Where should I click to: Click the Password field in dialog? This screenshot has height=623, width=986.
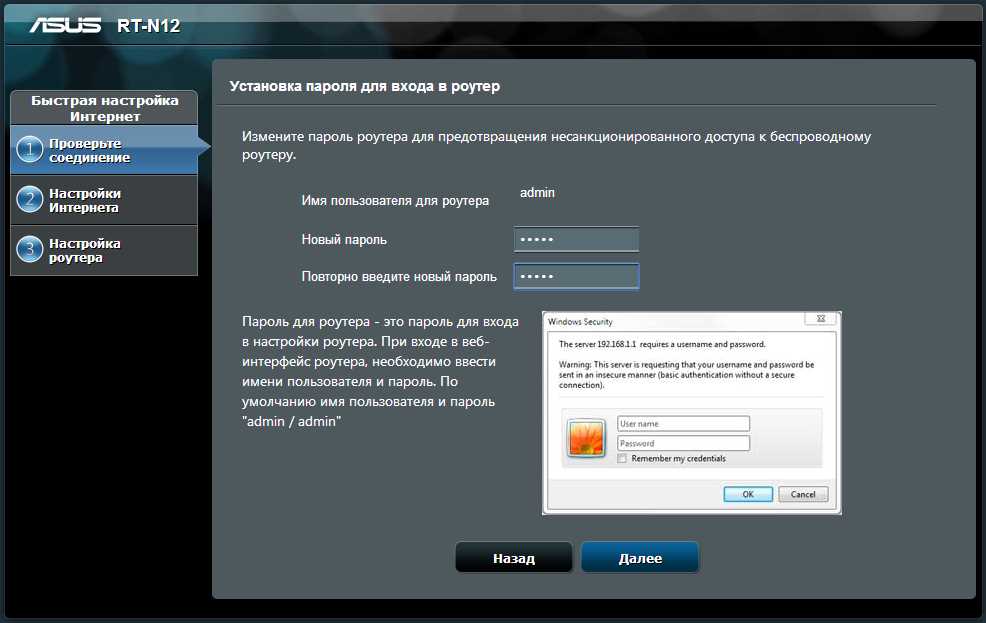coord(683,443)
